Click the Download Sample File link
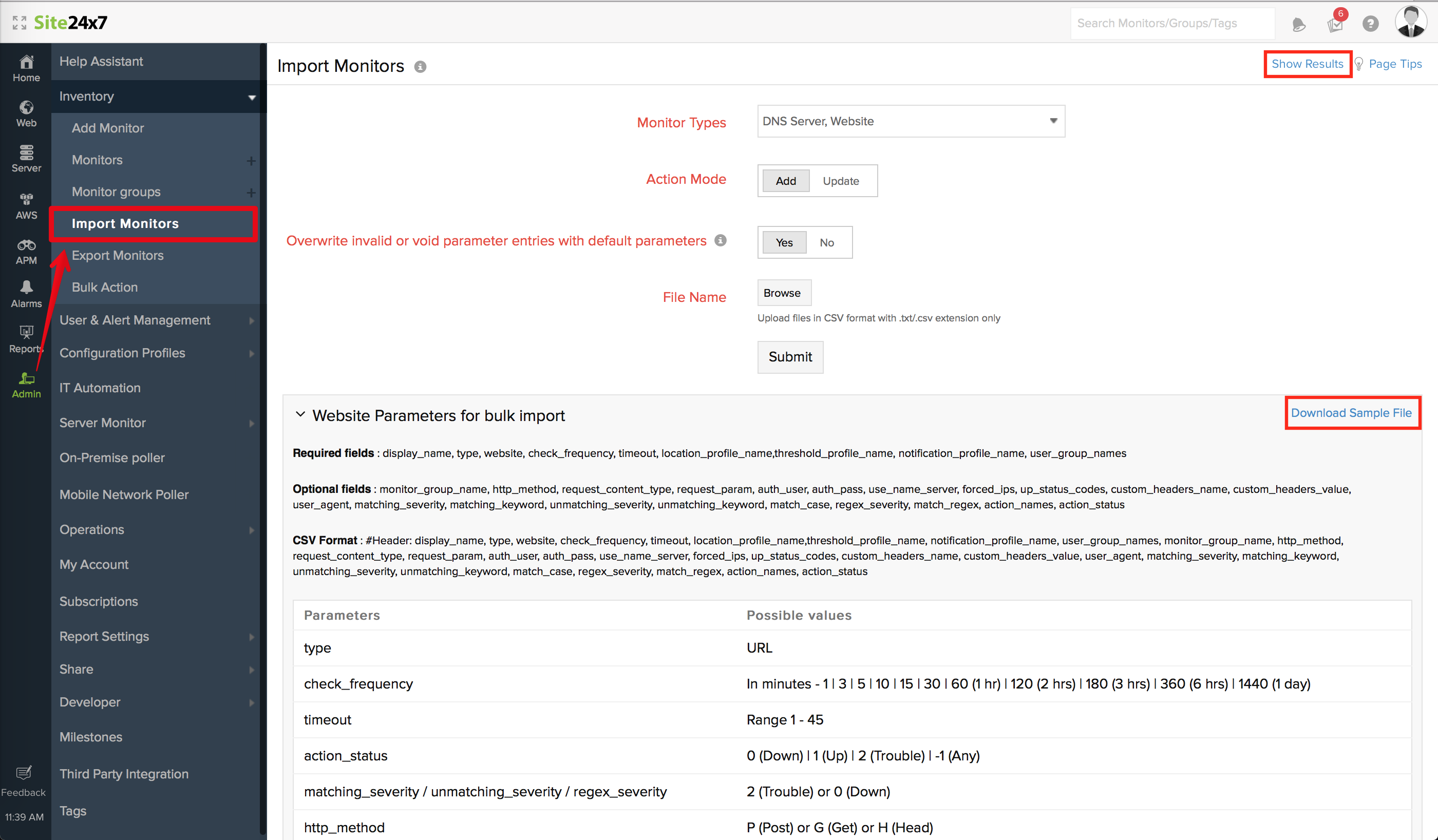This screenshot has height=840, width=1438. pos(1351,413)
